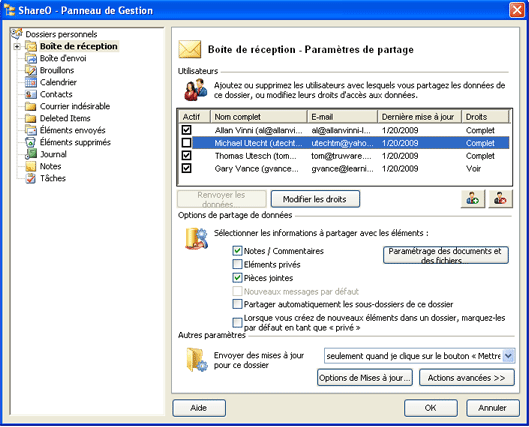
Task: Click the Éléments envoyés folder icon
Action: [x=31, y=130]
